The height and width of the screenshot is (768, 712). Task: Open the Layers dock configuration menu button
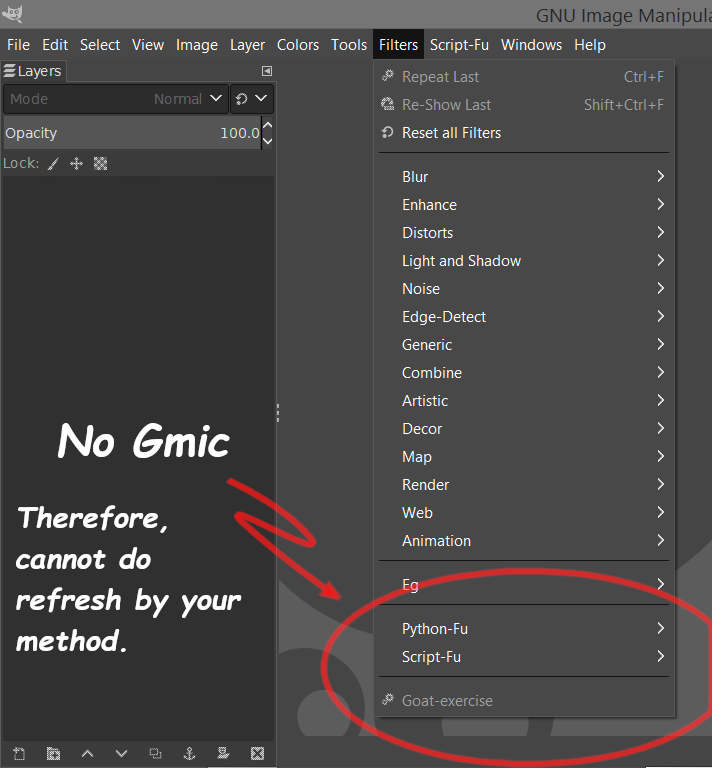coord(267,71)
